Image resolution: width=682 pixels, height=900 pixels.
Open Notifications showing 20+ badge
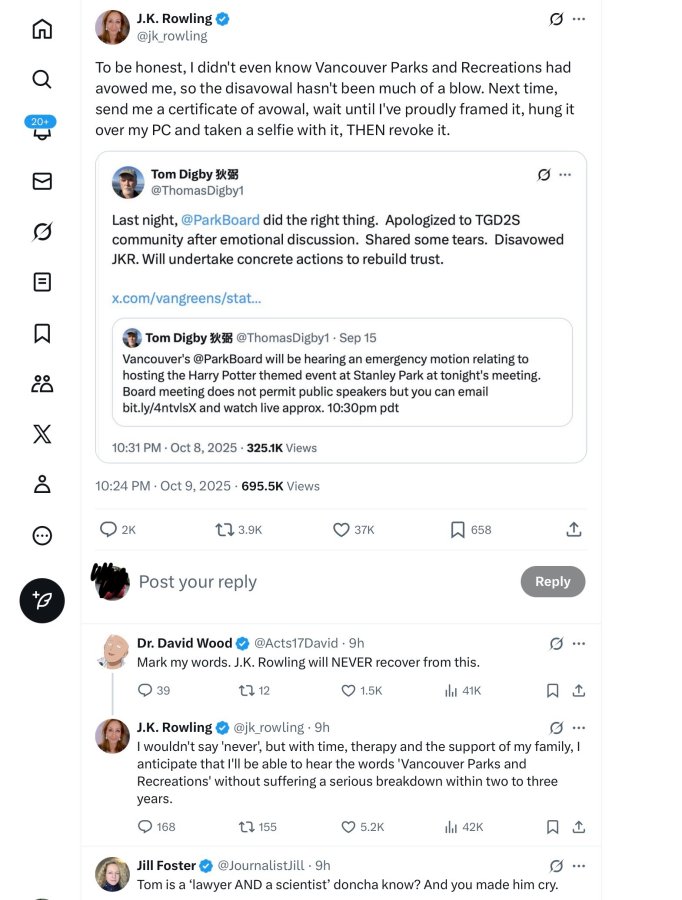(x=41, y=129)
